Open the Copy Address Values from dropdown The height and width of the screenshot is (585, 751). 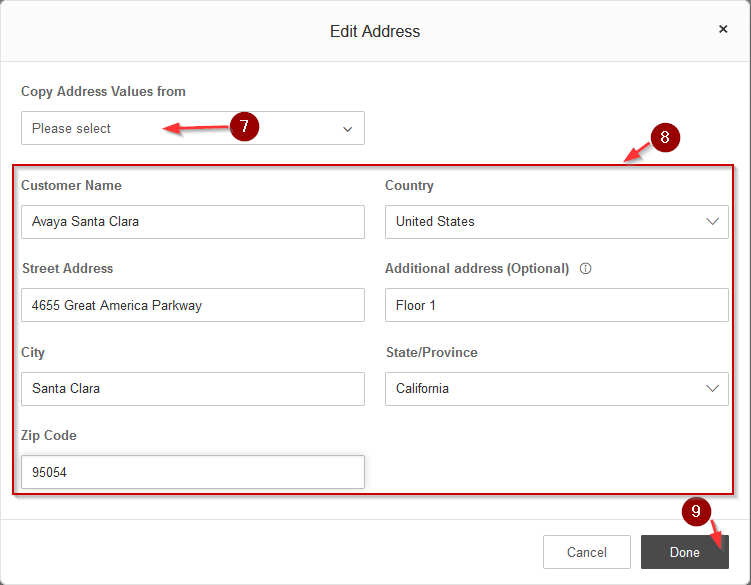pyautogui.click(x=193, y=128)
